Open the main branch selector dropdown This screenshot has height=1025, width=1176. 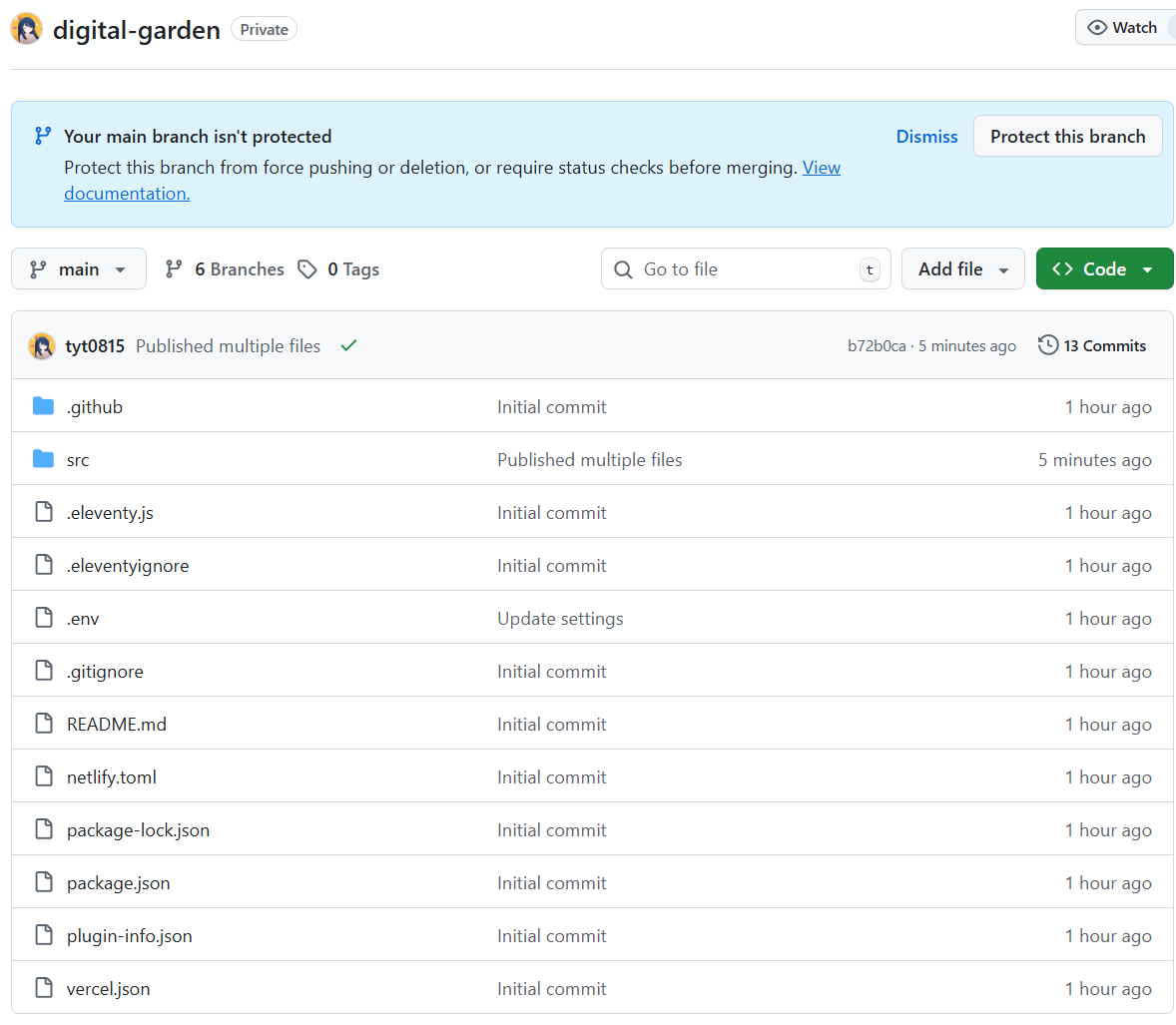pos(79,269)
